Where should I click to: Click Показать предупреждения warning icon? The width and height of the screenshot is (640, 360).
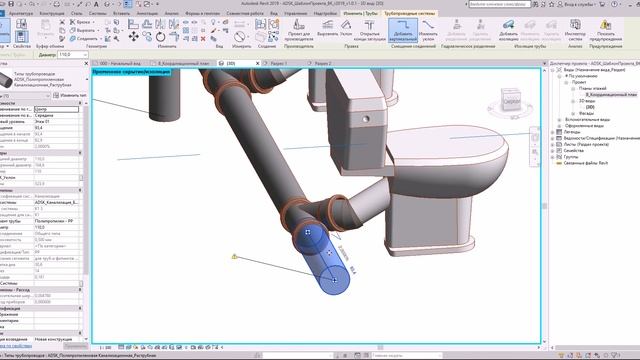606,30
